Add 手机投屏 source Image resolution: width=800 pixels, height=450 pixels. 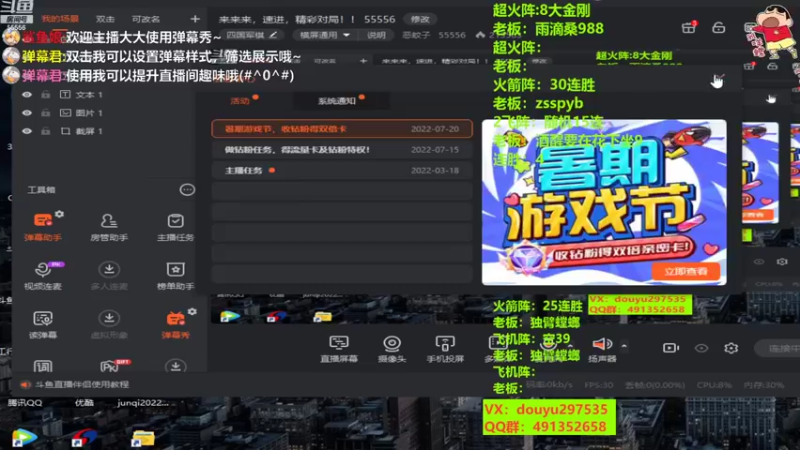pos(445,348)
